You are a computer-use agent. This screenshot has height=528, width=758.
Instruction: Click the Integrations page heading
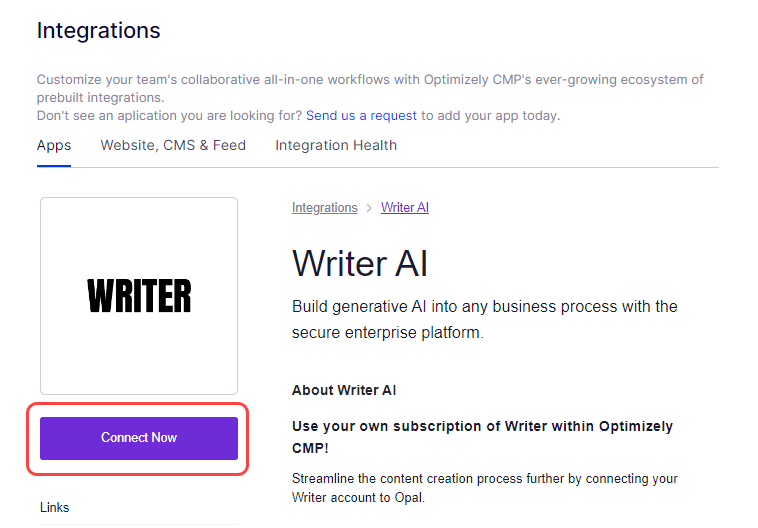[98, 30]
